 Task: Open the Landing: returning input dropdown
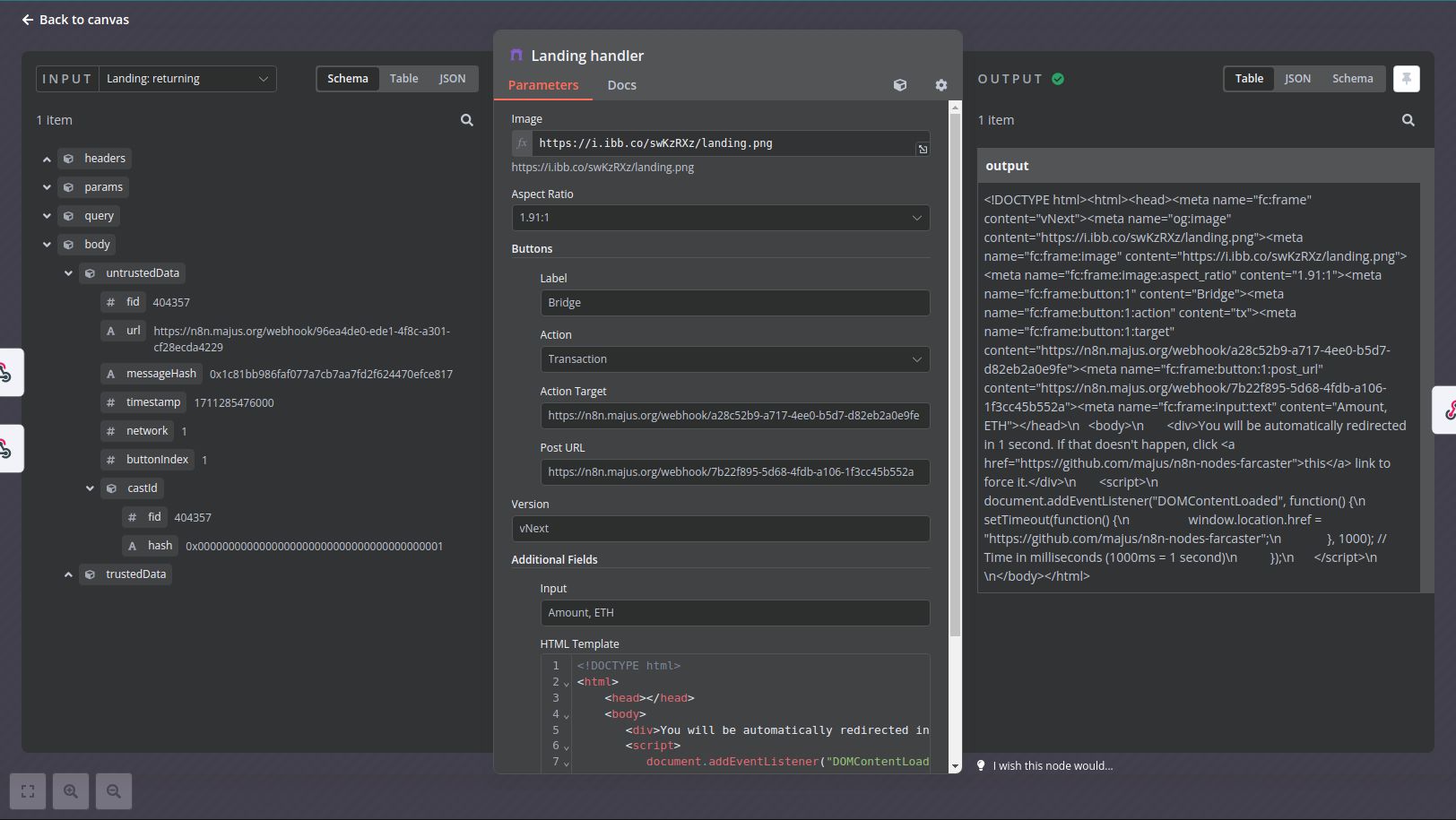coord(187,79)
